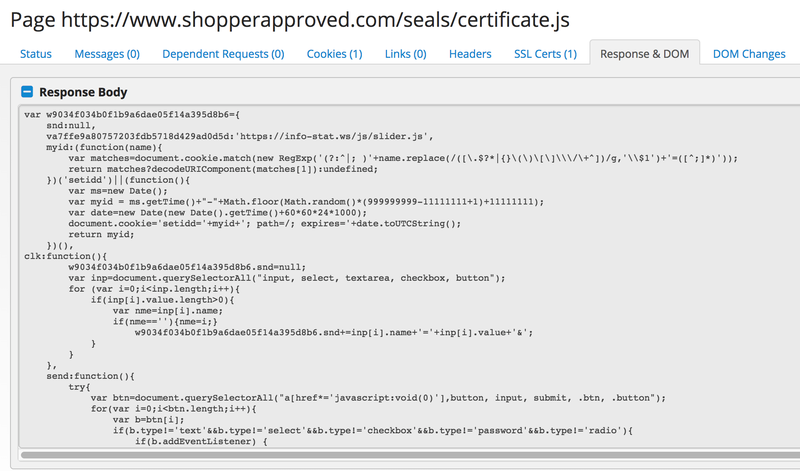The image size is (800, 471).
Task: Select the Response & DOM tab
Action: click(x=644, y=53)
